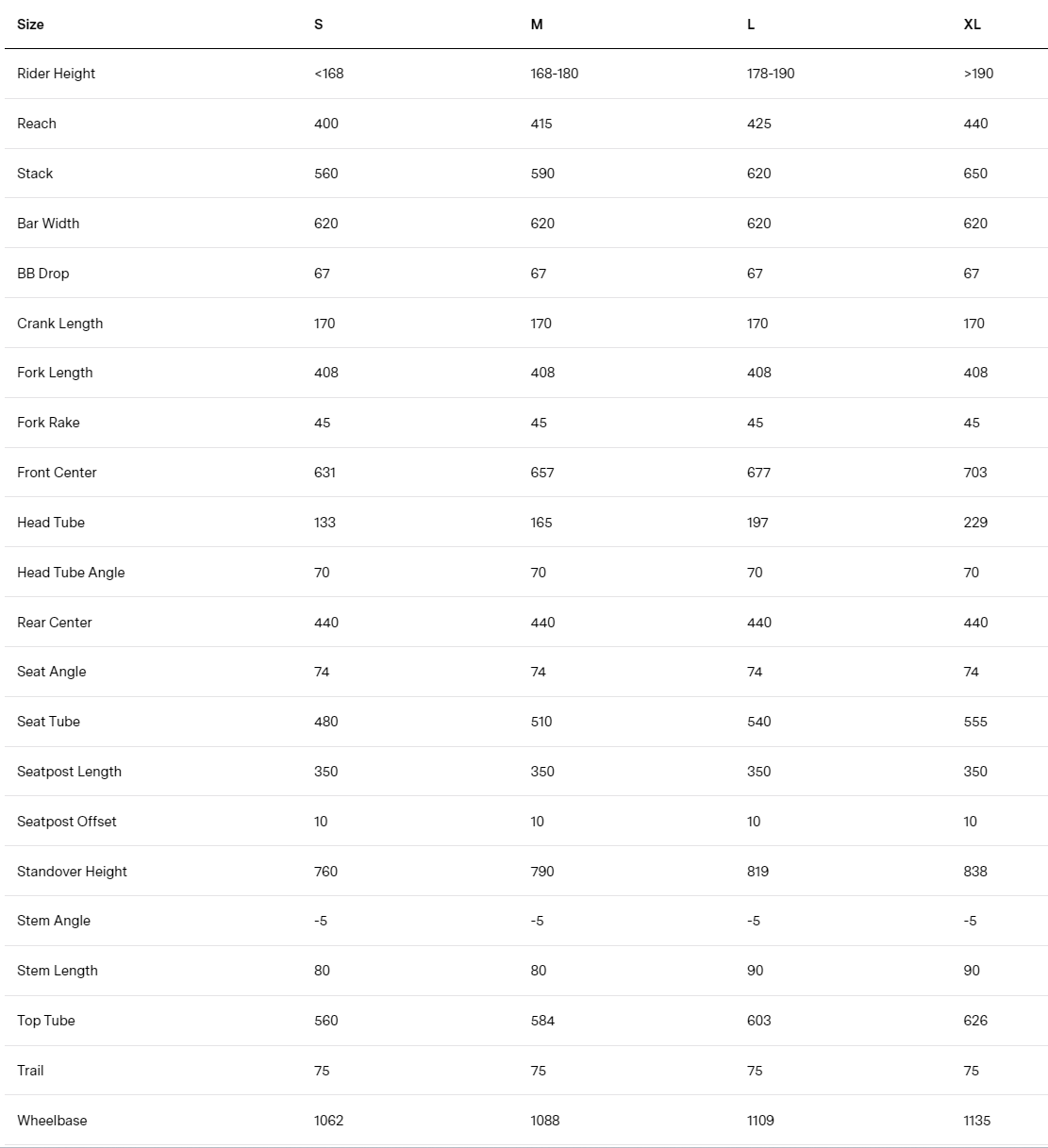The height and width of the screenshot is (1148, 1048).
Task: Click the XL size column header
Action: point(973,25)
